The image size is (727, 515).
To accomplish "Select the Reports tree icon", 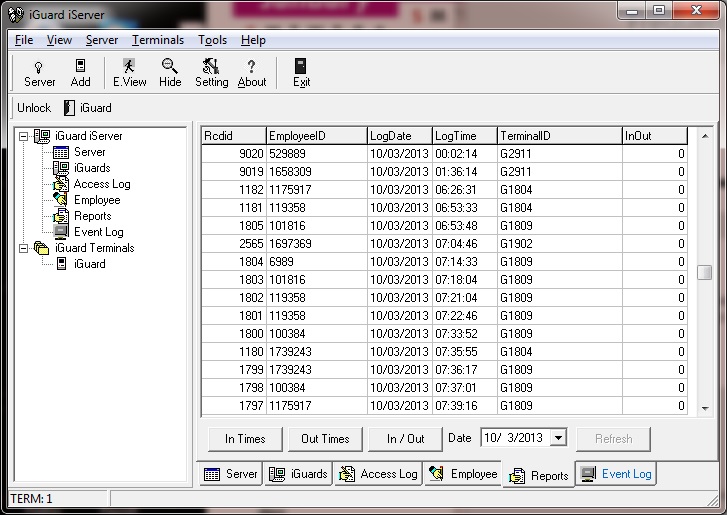I will click(61, 216).
